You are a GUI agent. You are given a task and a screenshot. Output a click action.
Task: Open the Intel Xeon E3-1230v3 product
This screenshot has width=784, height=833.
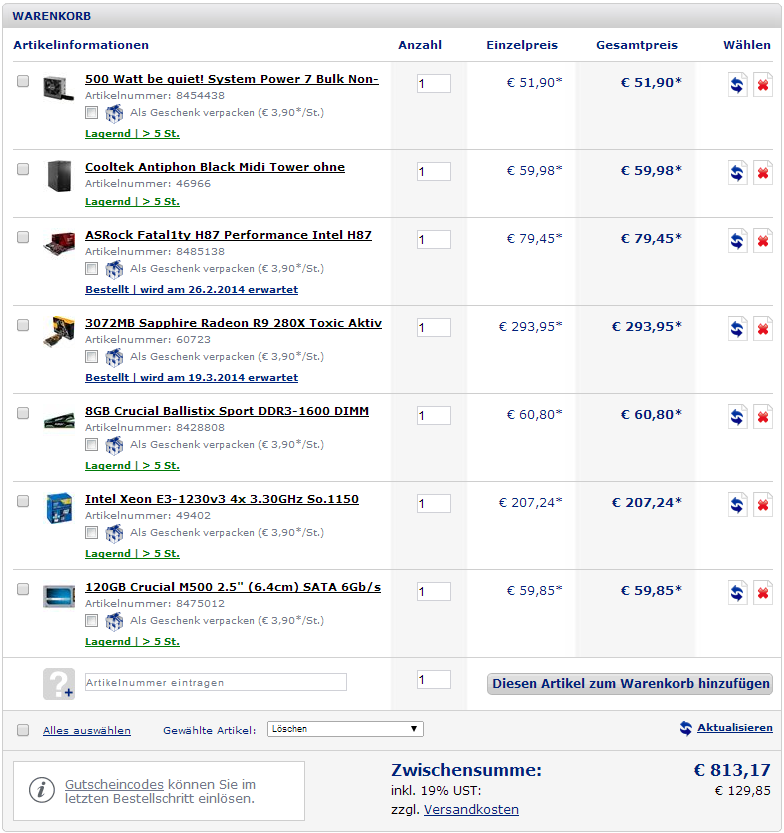[x=222, y=499]
